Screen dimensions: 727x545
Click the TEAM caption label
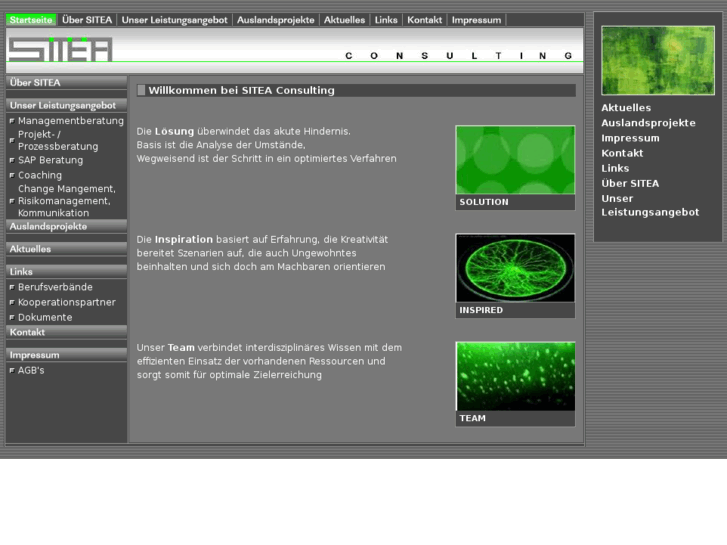pyautogui.click(x=472, y=418)
